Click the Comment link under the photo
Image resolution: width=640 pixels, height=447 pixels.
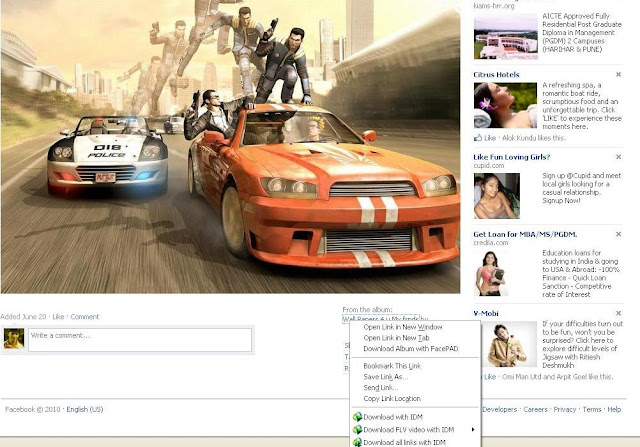84,317
